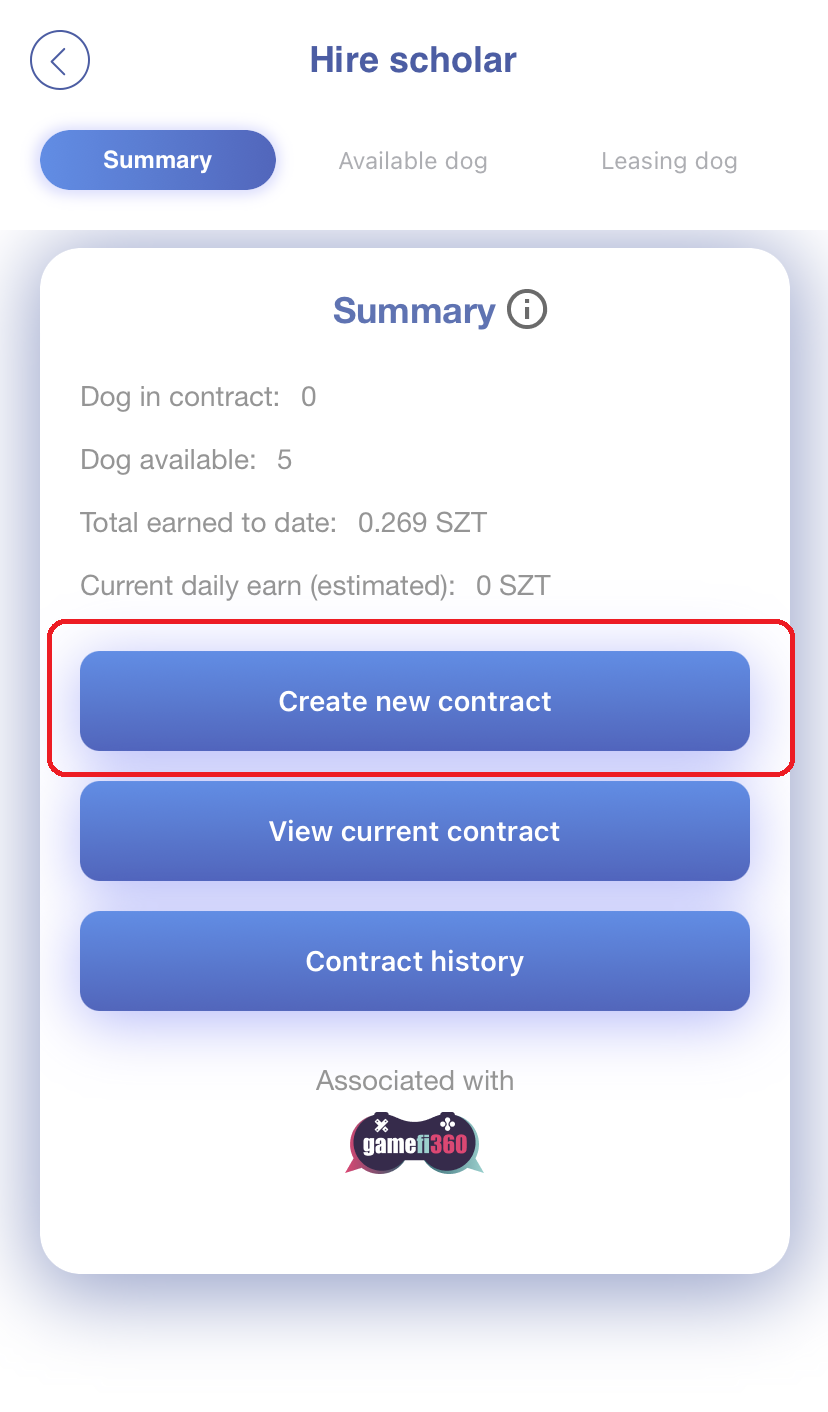Click the gamefi360 controller logo
Image resolution: width=828 pixels, height=1412 pixels.
(x=414, y=1142)
